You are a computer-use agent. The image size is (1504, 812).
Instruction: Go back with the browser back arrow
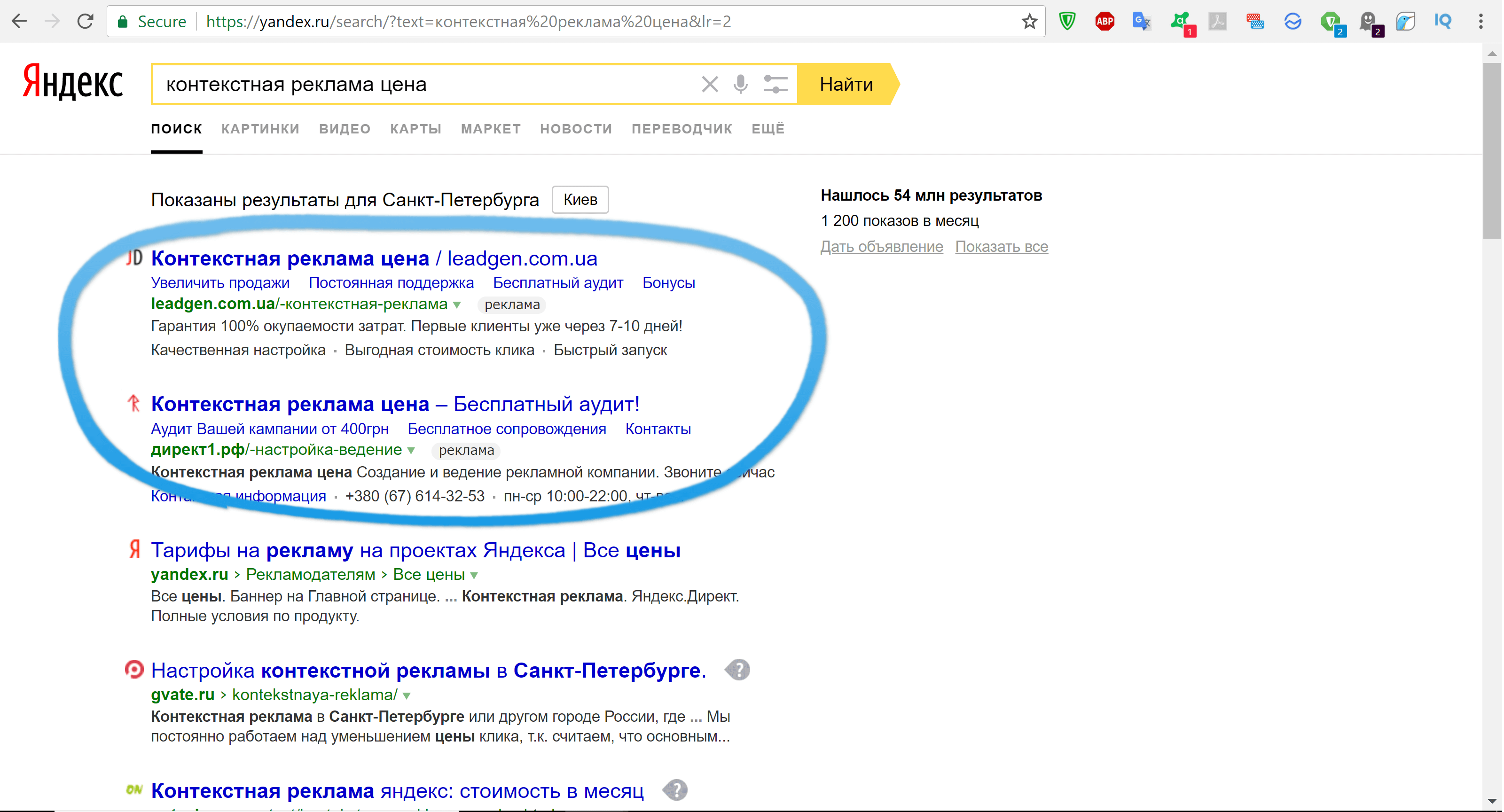click(19, 22)
